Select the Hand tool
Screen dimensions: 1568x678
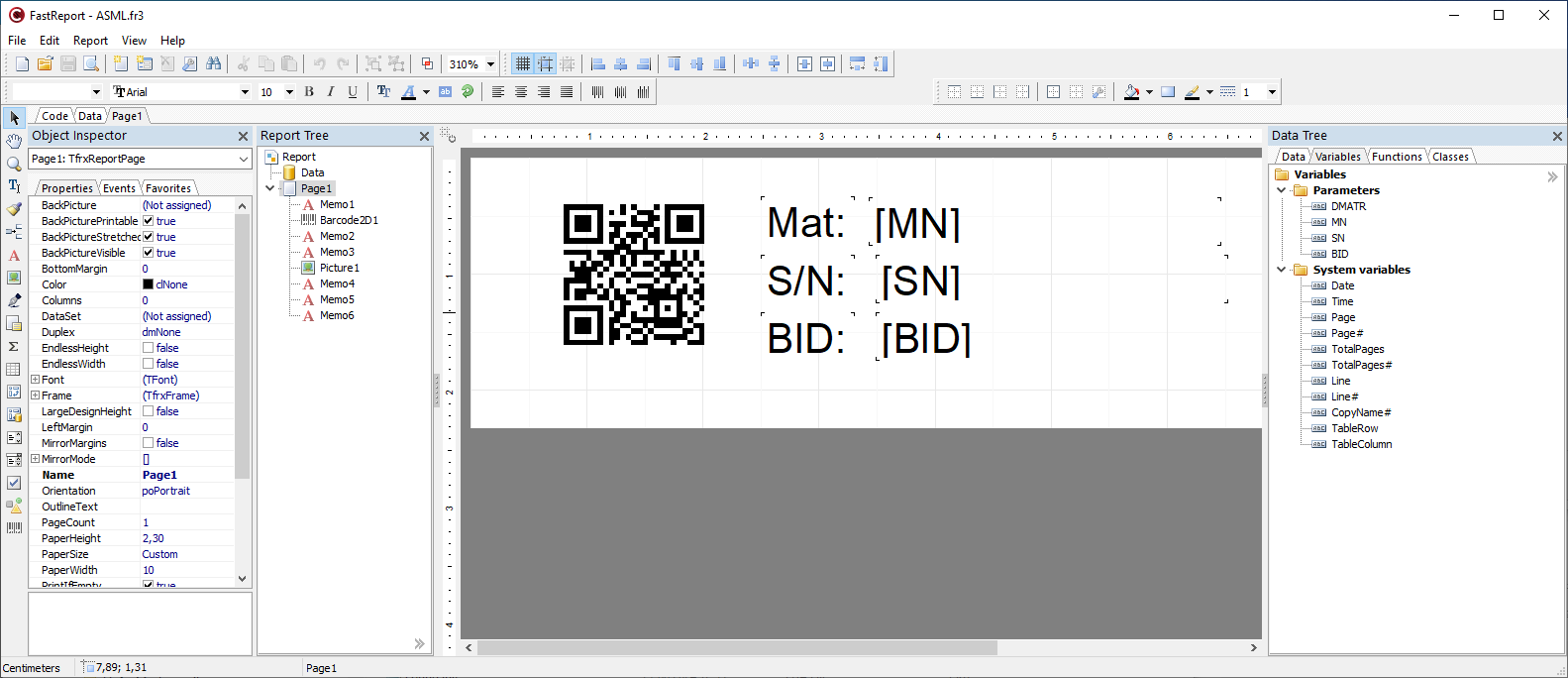tap(14, 141)
